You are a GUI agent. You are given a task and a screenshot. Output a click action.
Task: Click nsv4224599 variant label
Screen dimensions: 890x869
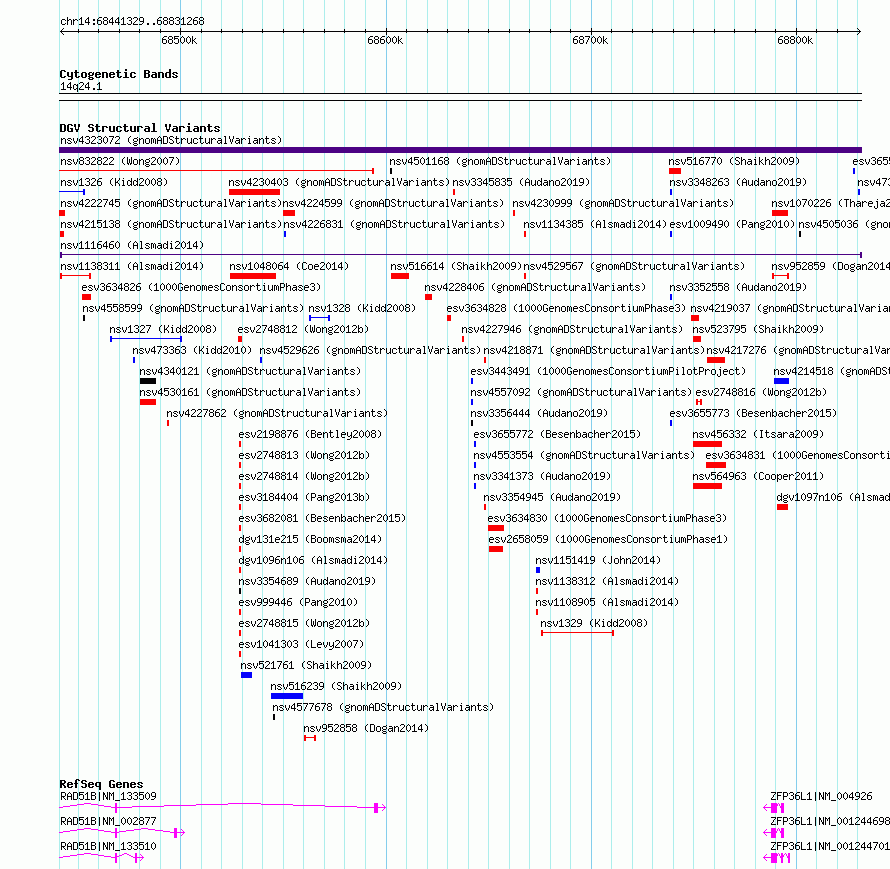tap(393, 203)
